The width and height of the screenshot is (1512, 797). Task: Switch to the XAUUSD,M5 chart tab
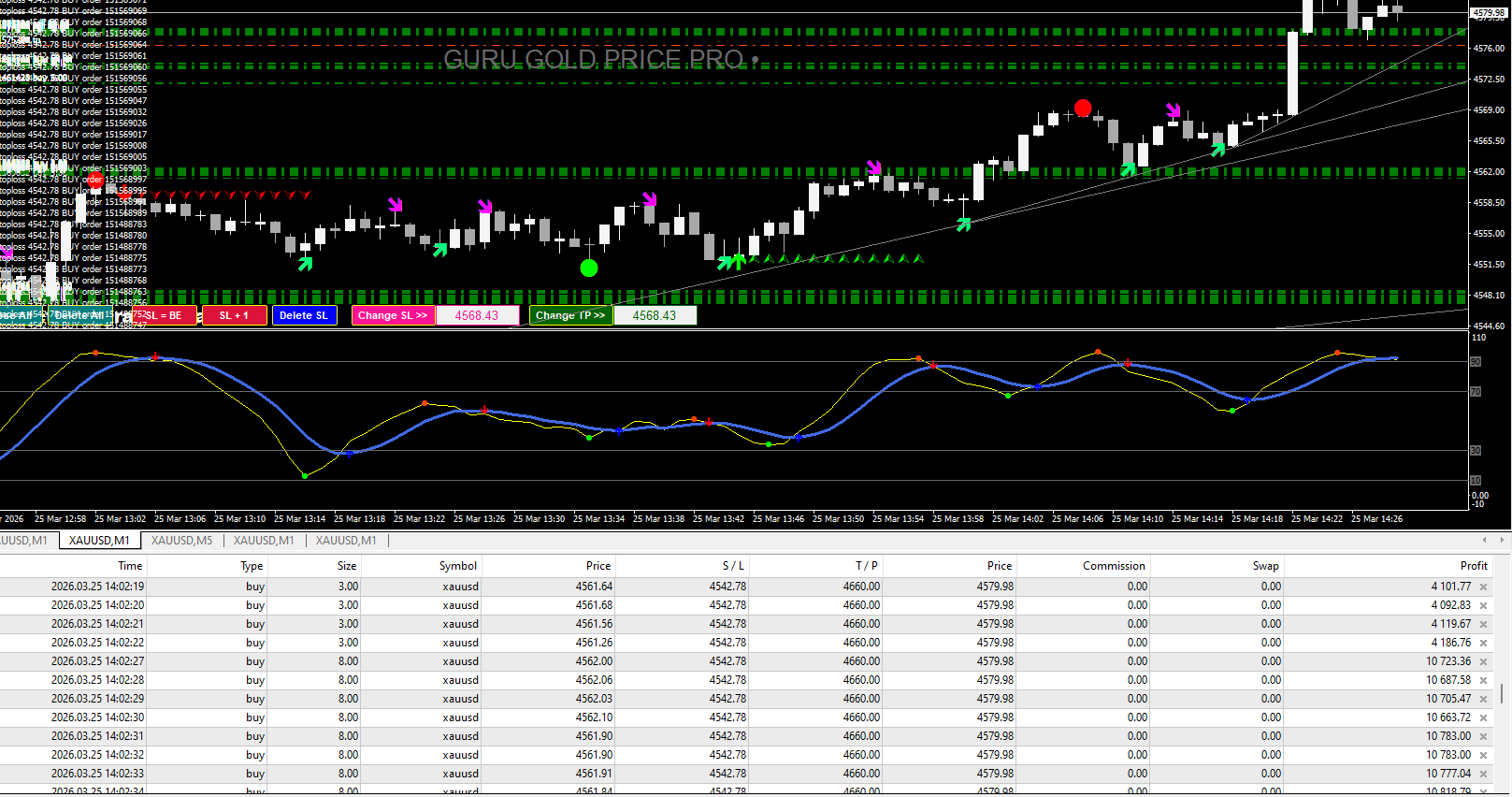click(x=181, y=541)
